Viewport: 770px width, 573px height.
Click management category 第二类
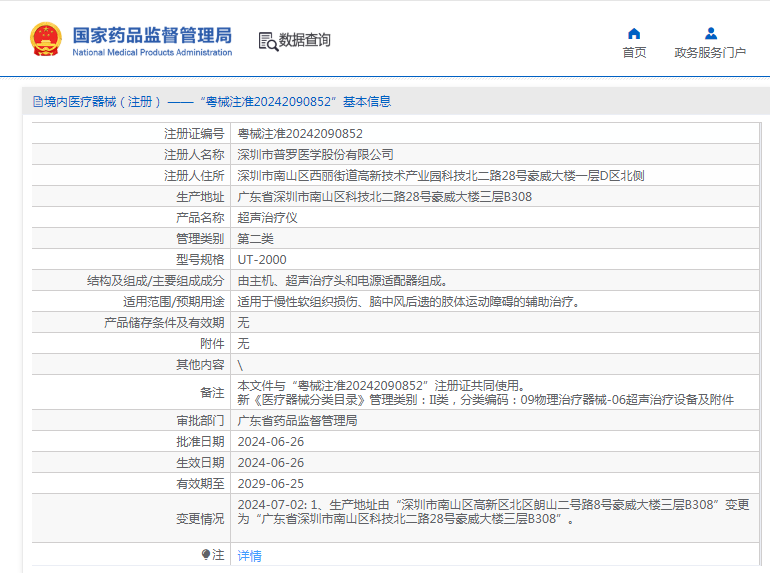pyautogui.click(x=255, y=239)
